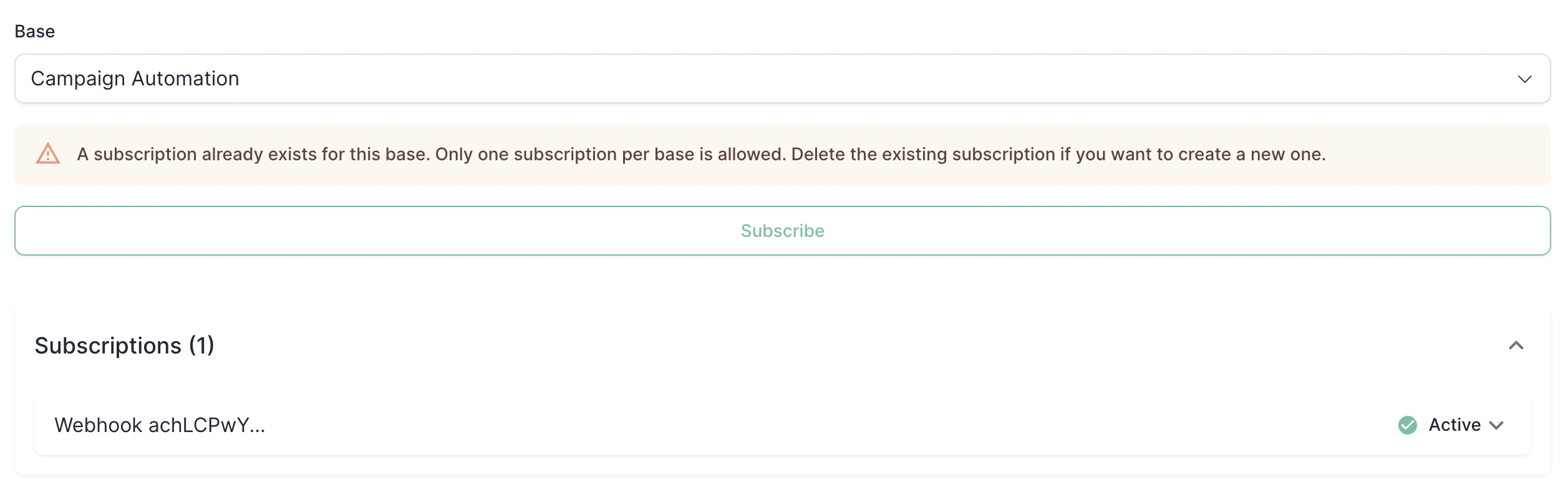Select the Base field label
Screen dimensions: 1568x500
[34, 31]
